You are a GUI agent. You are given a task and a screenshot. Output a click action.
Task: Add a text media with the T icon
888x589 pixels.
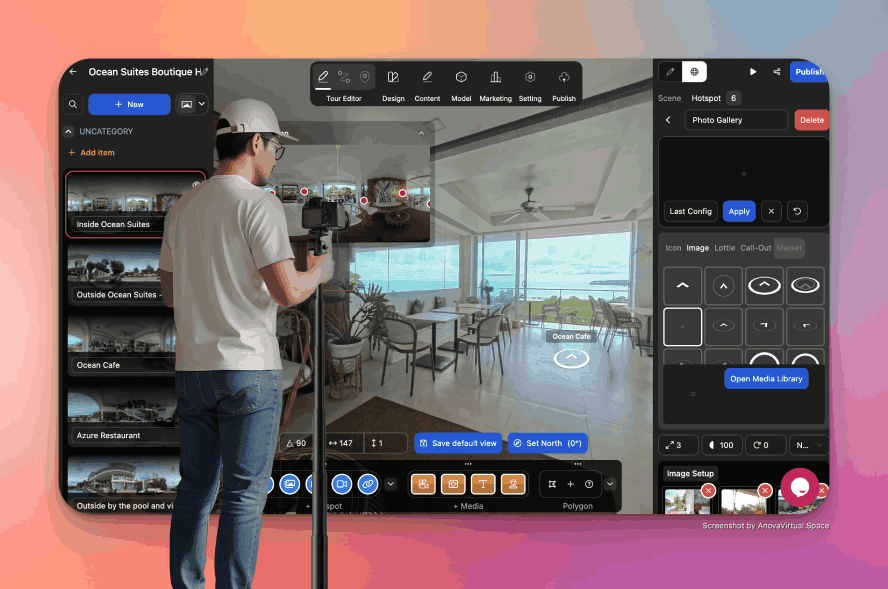coord(483,484)
